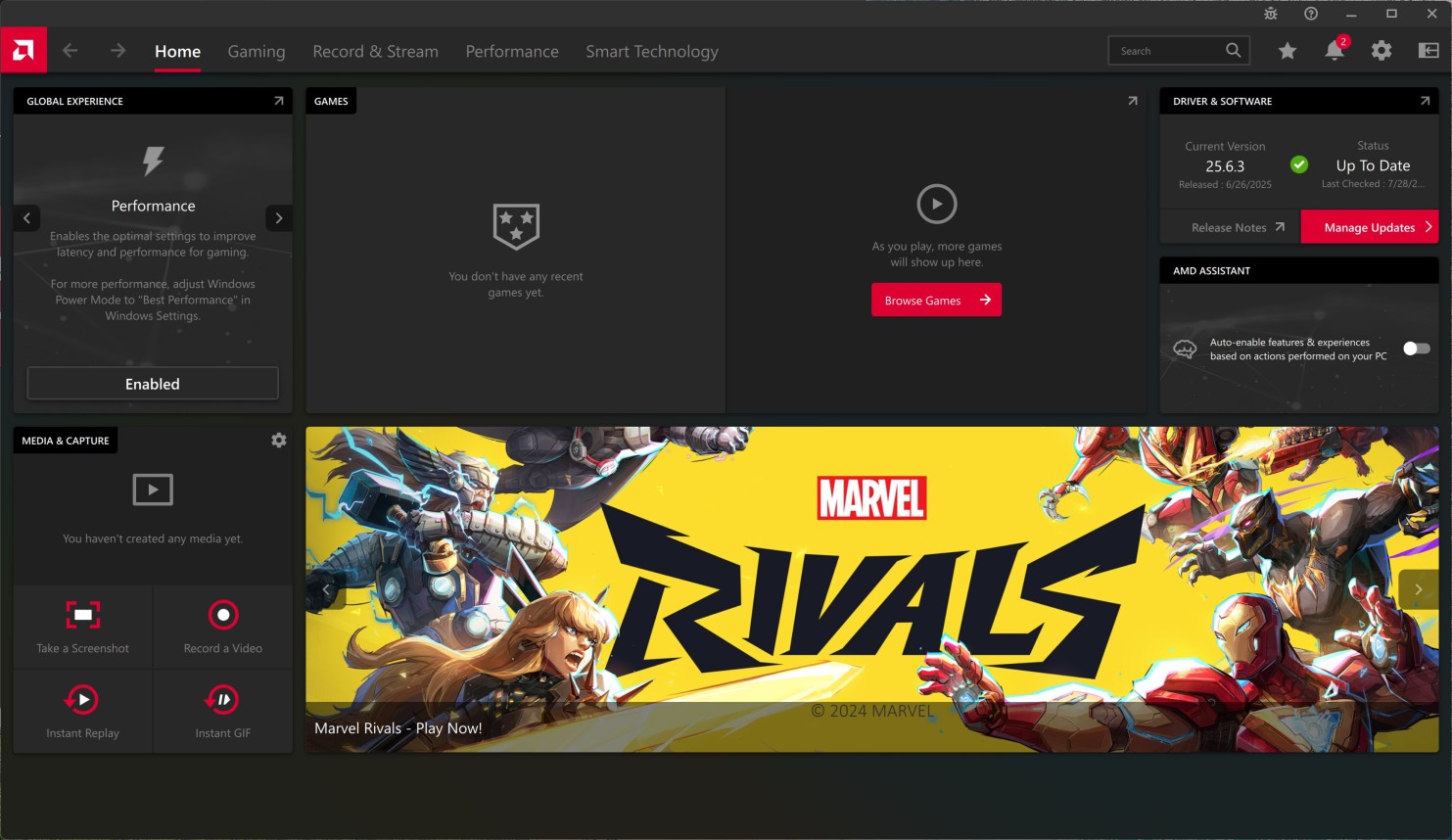The width and height of the screenshot is (1452, 840).
Task: Click the Manage Updates button
Action: [1369, 227]
